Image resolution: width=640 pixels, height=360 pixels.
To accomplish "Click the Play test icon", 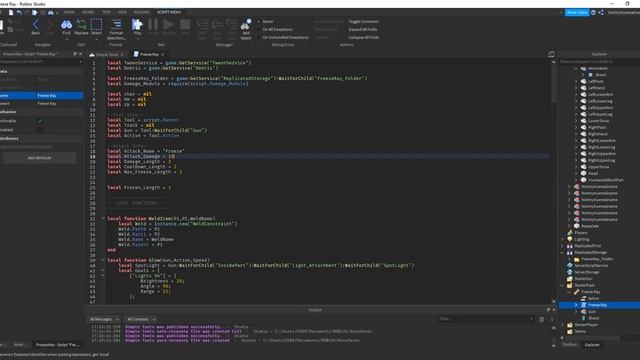I will [137, 24].
